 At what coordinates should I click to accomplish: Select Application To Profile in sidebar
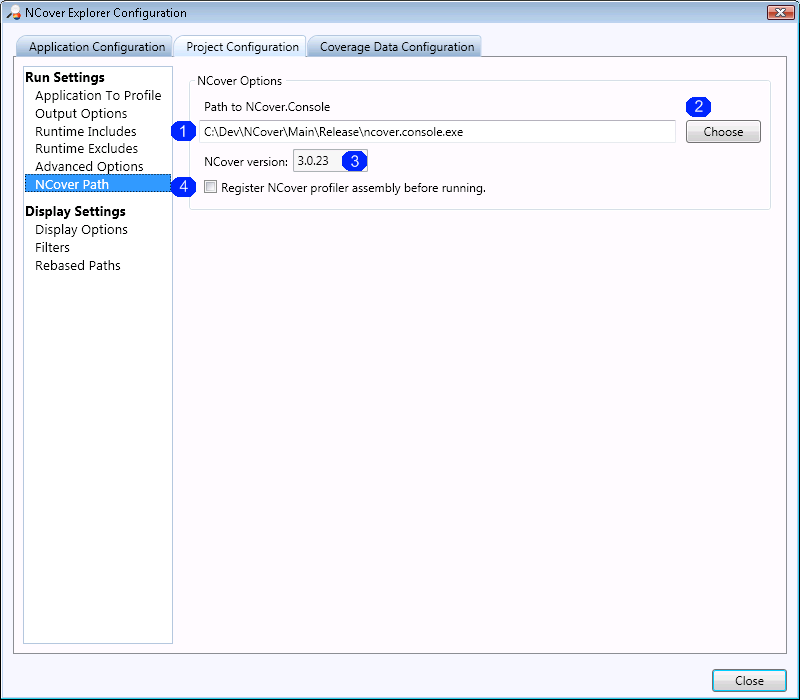tap(98, 96)
